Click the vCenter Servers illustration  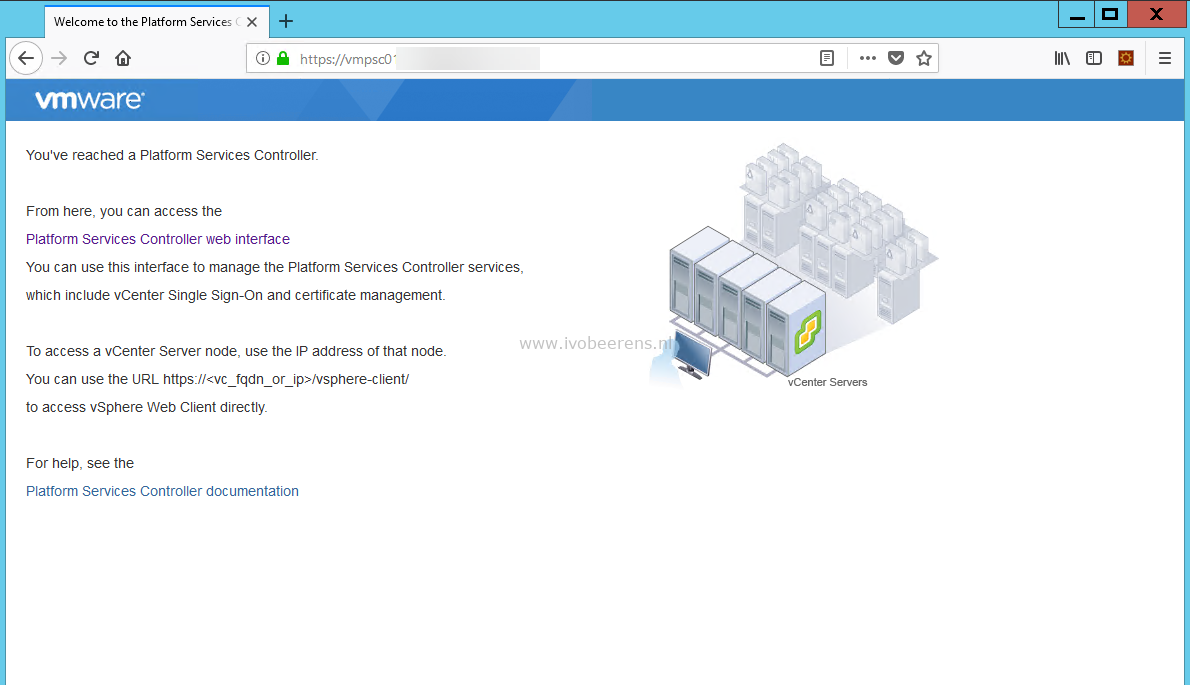(x=793, y=266)
